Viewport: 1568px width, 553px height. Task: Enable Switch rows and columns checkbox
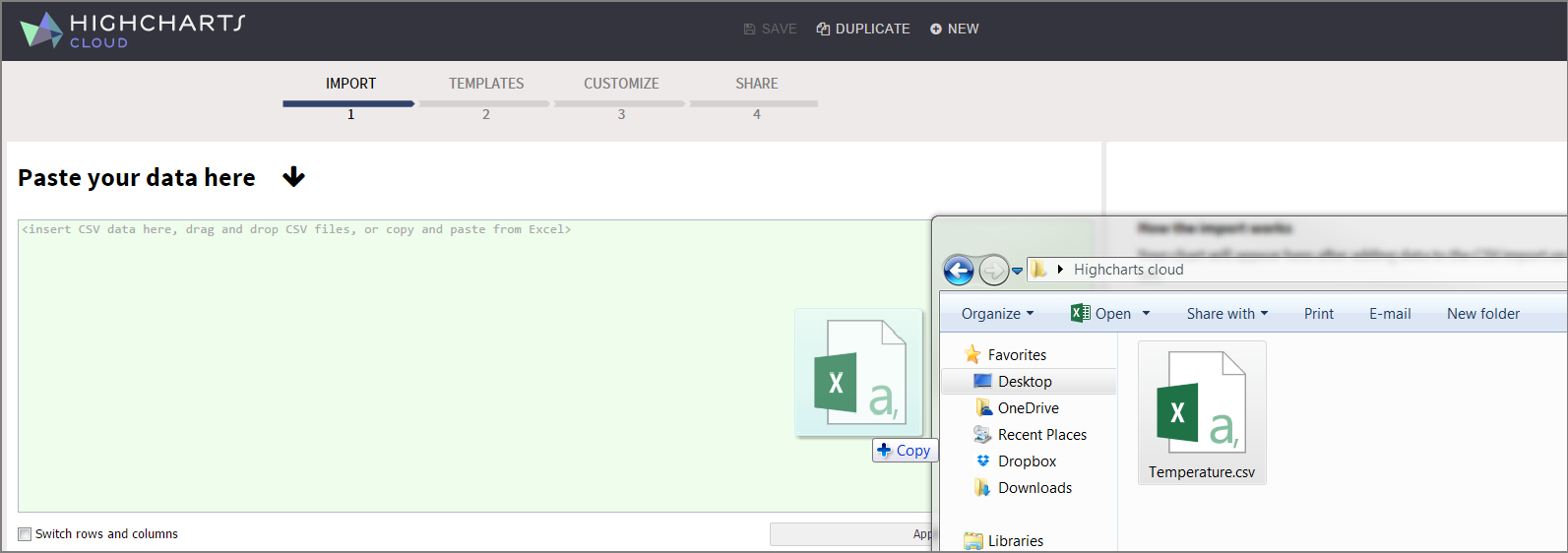pyautogui.click(x=25, y=534)
